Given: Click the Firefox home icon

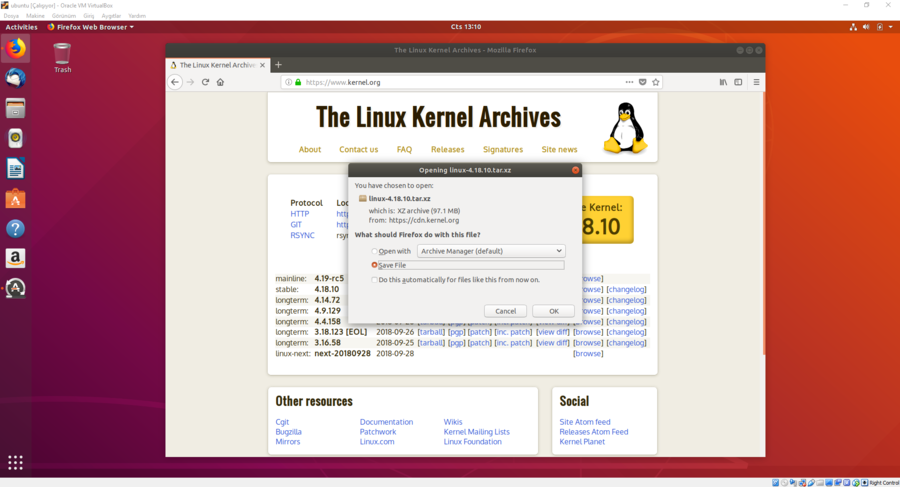Looking at the screenshot, I should tap(220, 82).
